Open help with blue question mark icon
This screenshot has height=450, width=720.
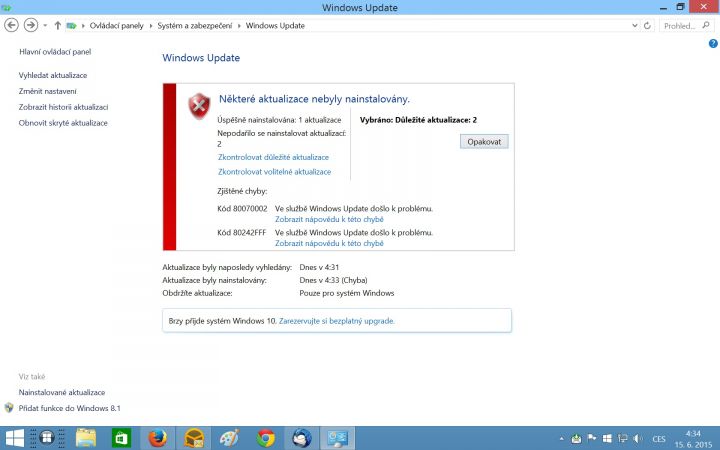pos(713,44)
